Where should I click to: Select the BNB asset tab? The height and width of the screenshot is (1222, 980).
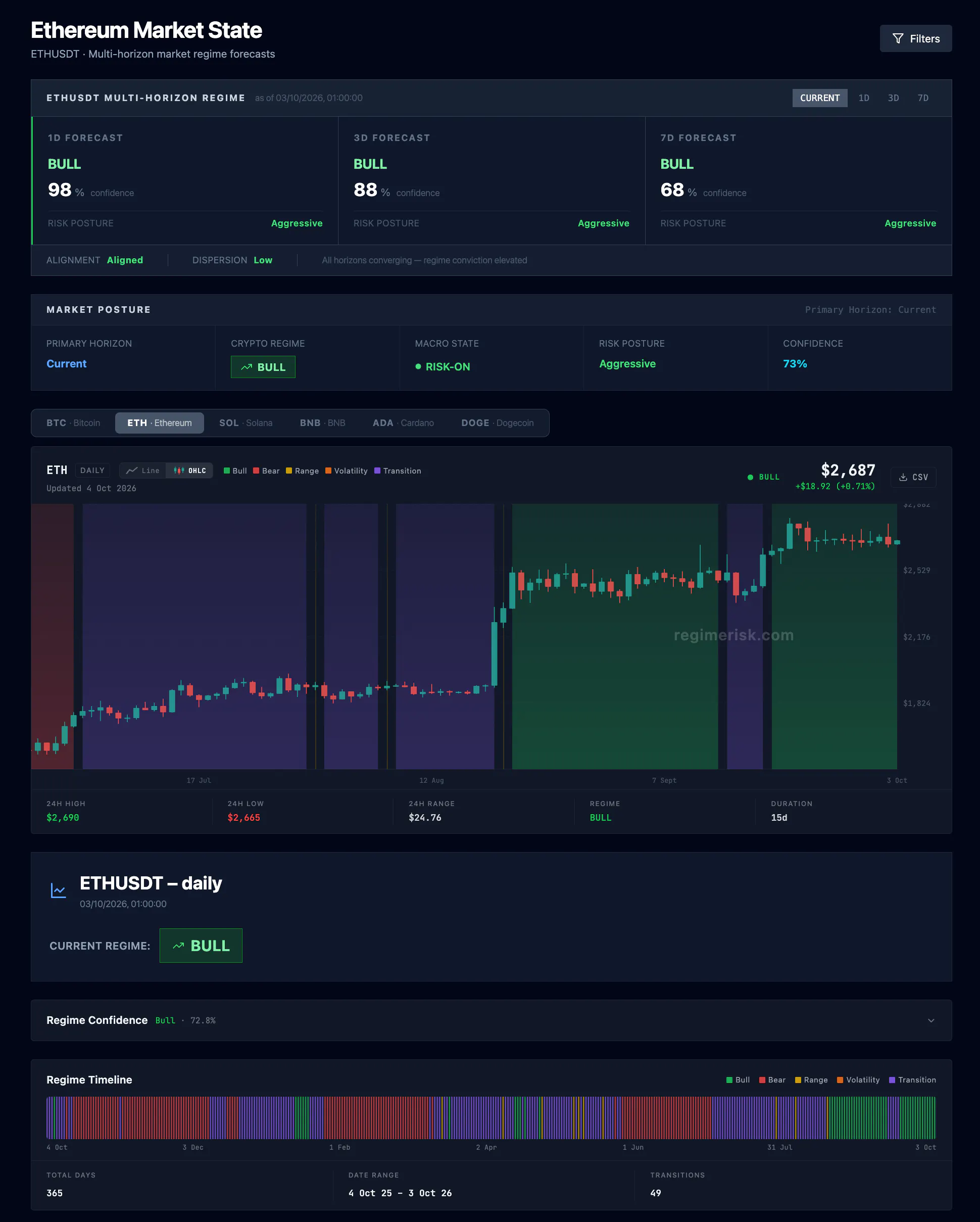point(322,423)
